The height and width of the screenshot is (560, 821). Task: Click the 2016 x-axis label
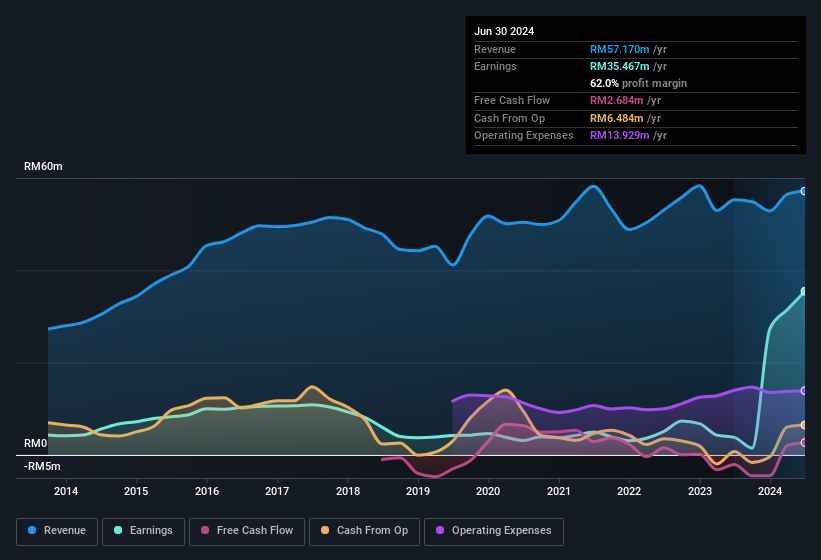207,491
